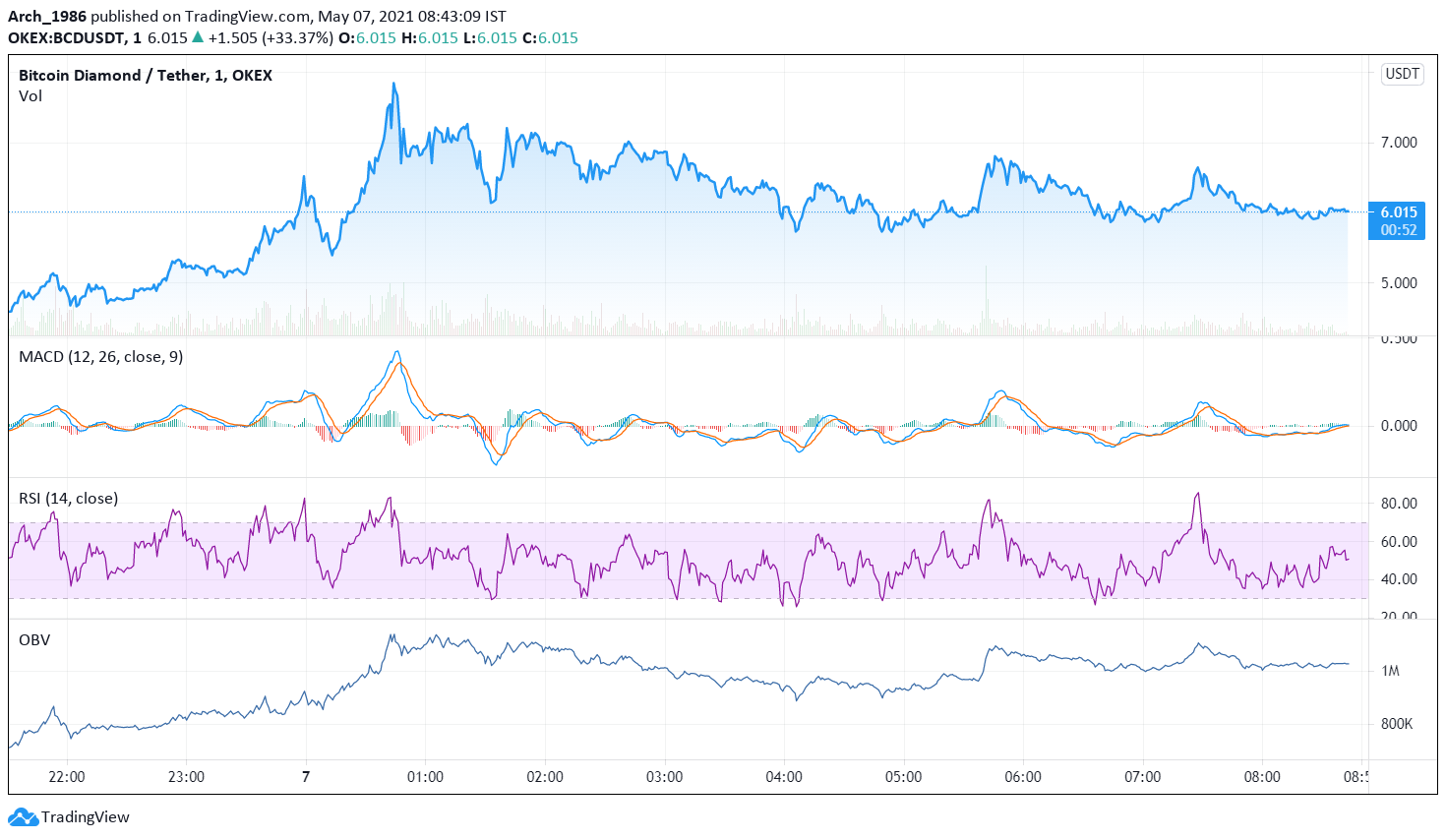The image size is (1446, 840).
Task: Click the 7 date marker on the time axis
Action: point(305,776)
